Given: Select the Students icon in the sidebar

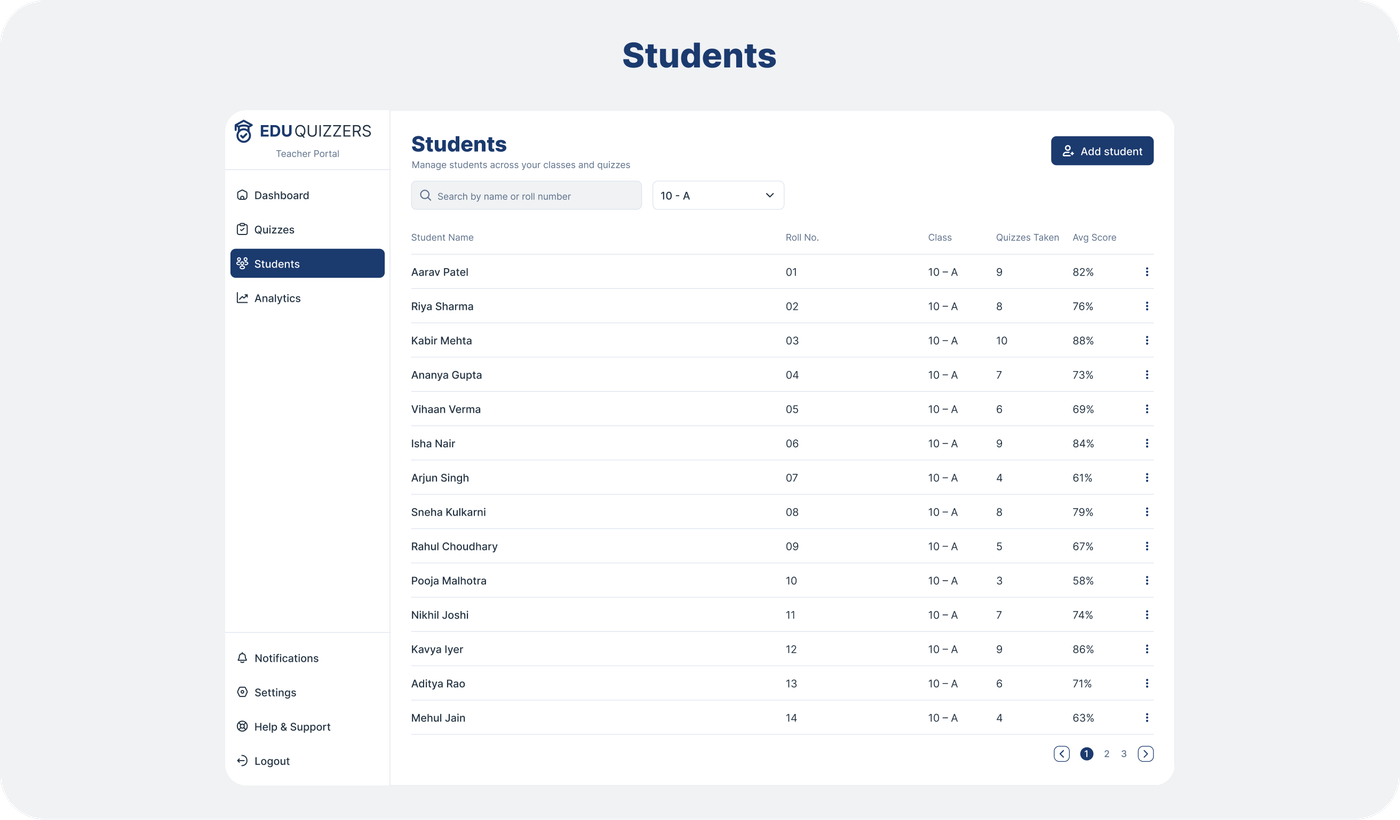Looking at the screenshot, I should point(241,263).
